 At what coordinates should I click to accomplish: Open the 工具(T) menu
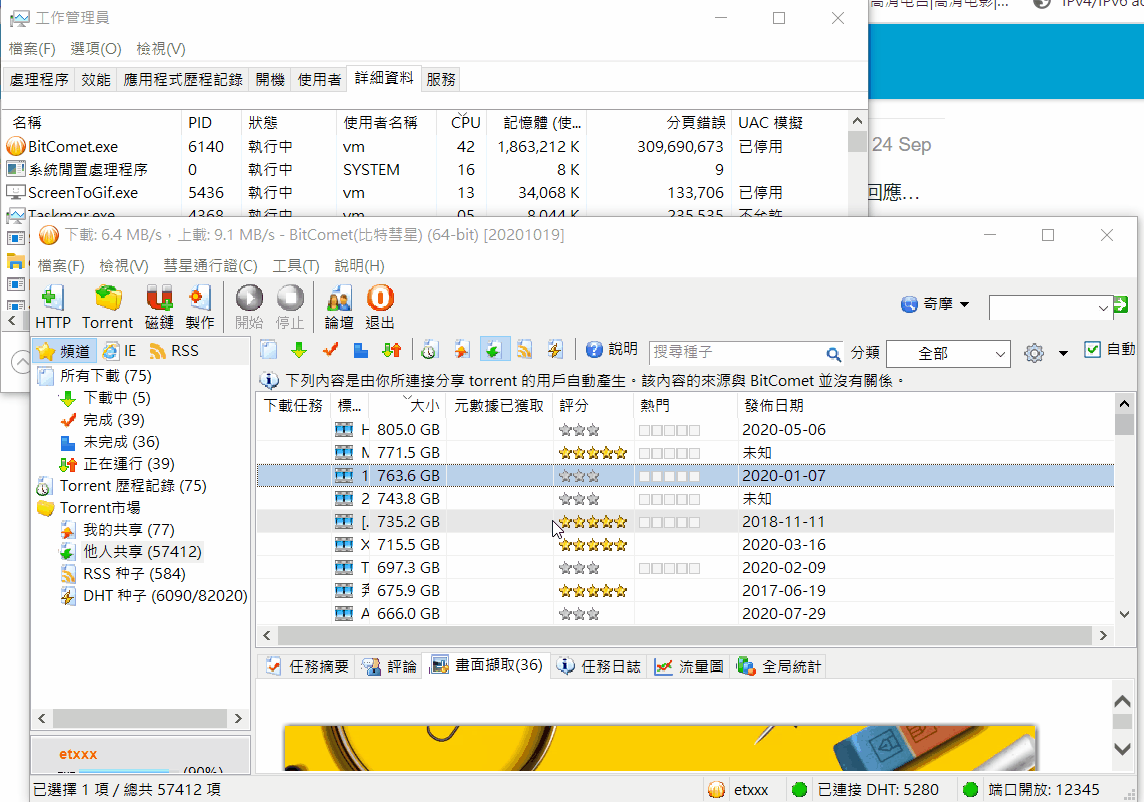295,266
